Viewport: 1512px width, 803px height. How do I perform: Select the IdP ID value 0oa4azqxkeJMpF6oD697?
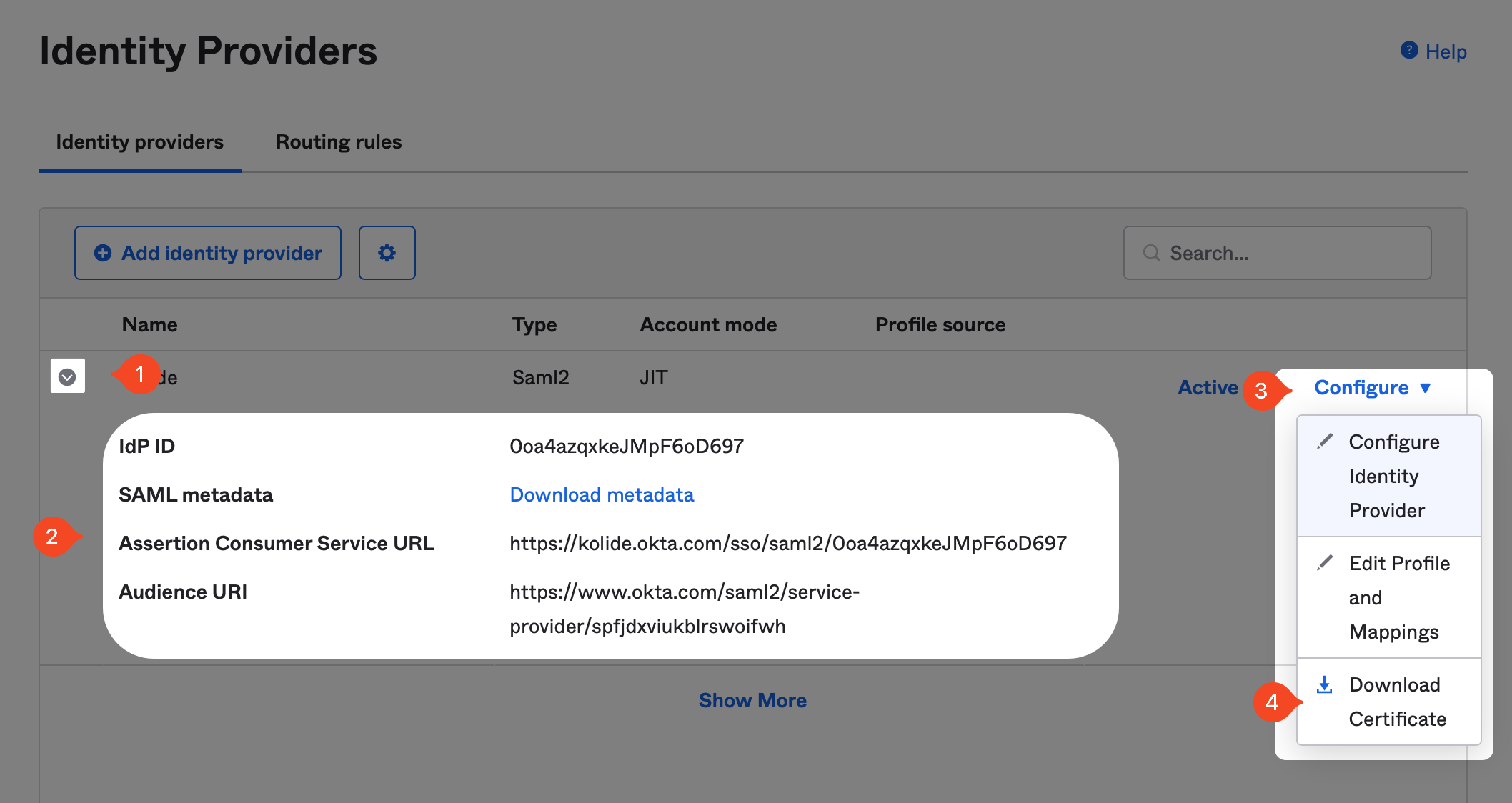click(x=627, y=446)
